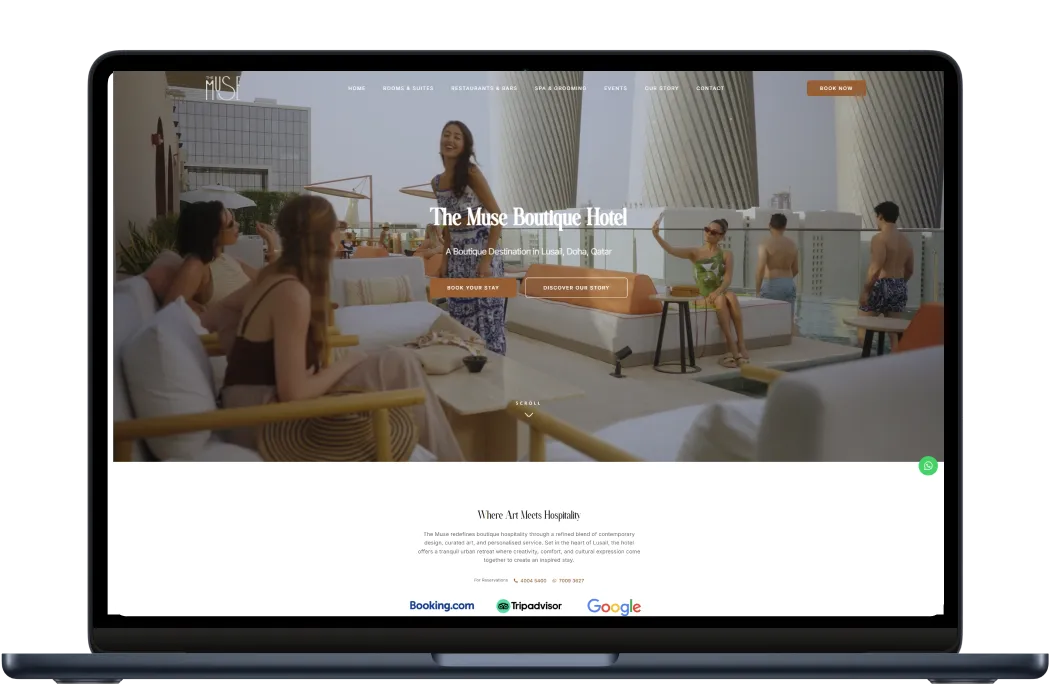
Task: Click 'A Boutique Destination in Lusail' subtitle
Action: tap(529, 252)
